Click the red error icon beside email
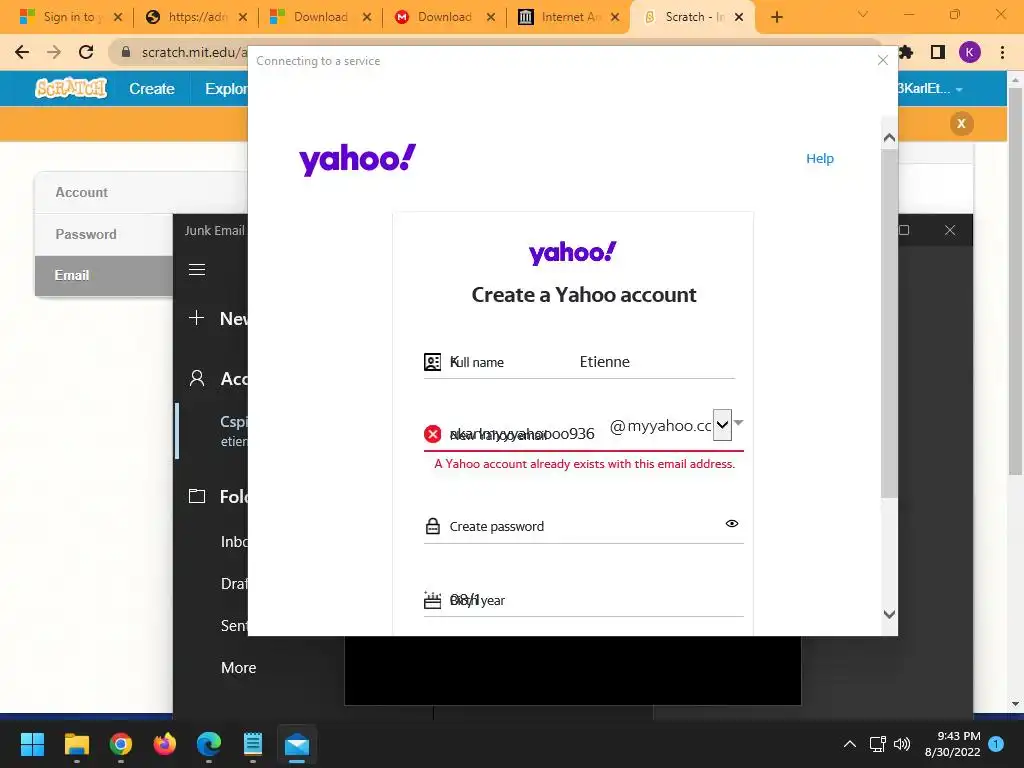The image size is (1024, 768). (432, 434)
